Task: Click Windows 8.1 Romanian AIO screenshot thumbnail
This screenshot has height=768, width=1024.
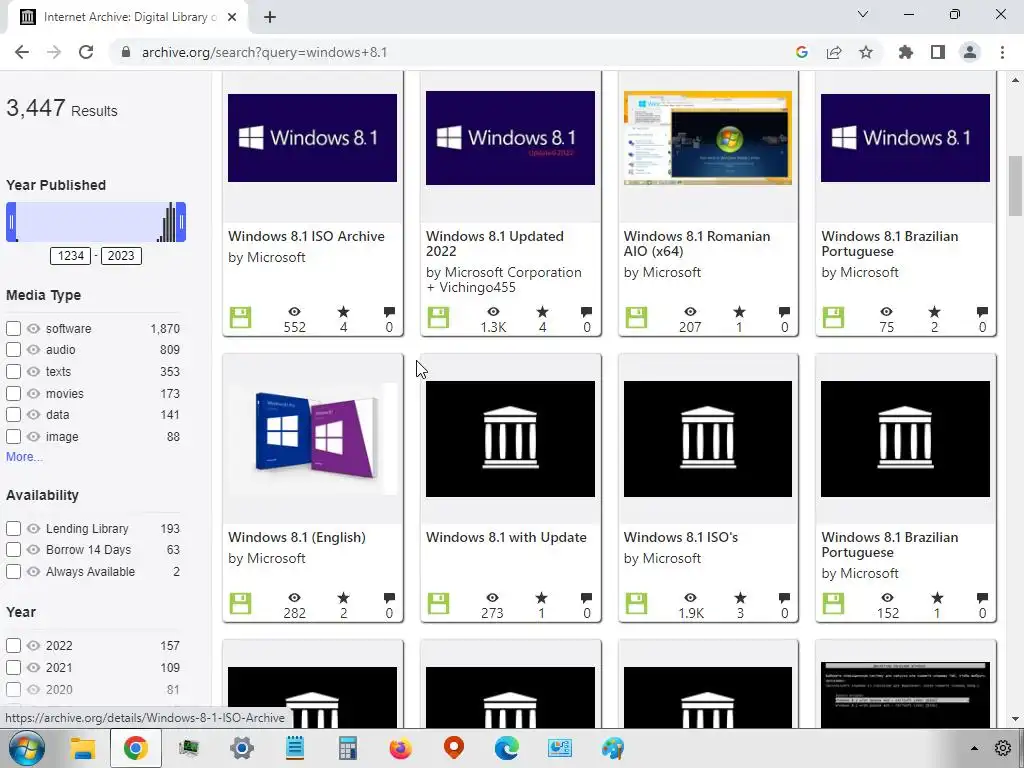Action: pos(708,138)
